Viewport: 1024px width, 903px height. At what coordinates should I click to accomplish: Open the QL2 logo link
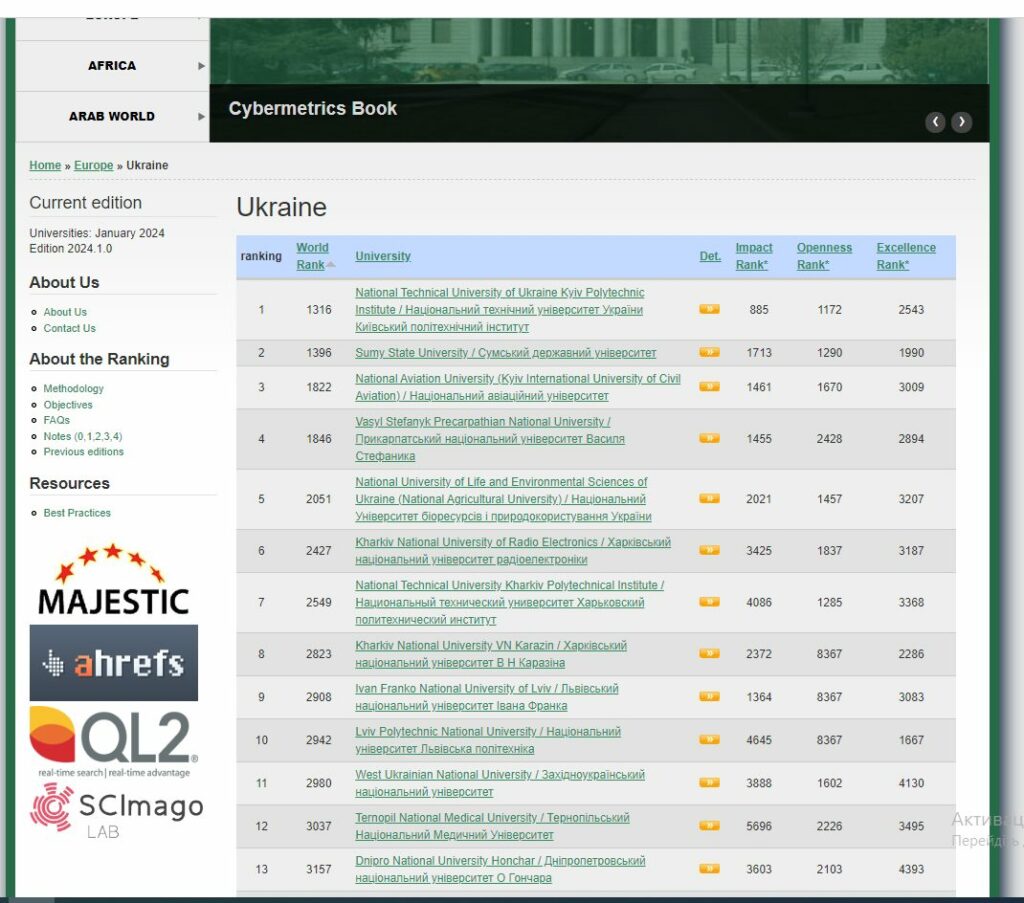click(x=113, y=741)
